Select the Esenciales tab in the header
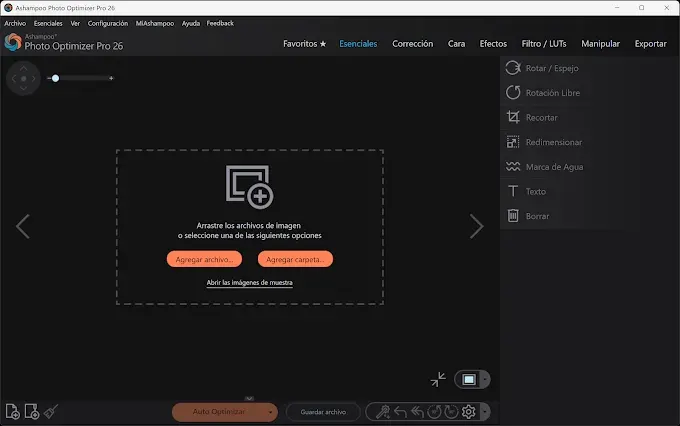680x426 pixels. click(x=358, y=44)
